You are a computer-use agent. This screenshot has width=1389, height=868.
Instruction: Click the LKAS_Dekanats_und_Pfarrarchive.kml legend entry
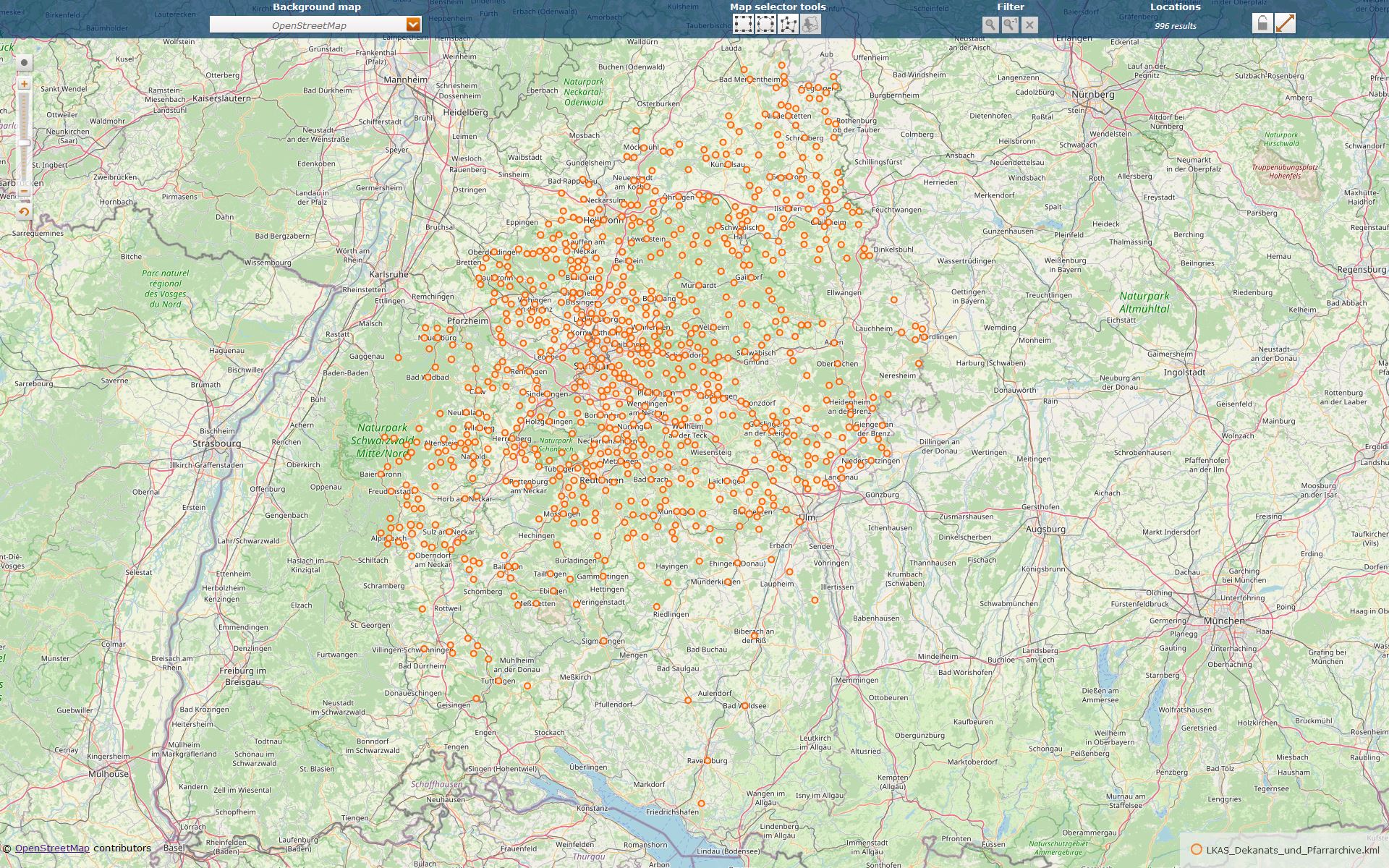coord(1292,850)
